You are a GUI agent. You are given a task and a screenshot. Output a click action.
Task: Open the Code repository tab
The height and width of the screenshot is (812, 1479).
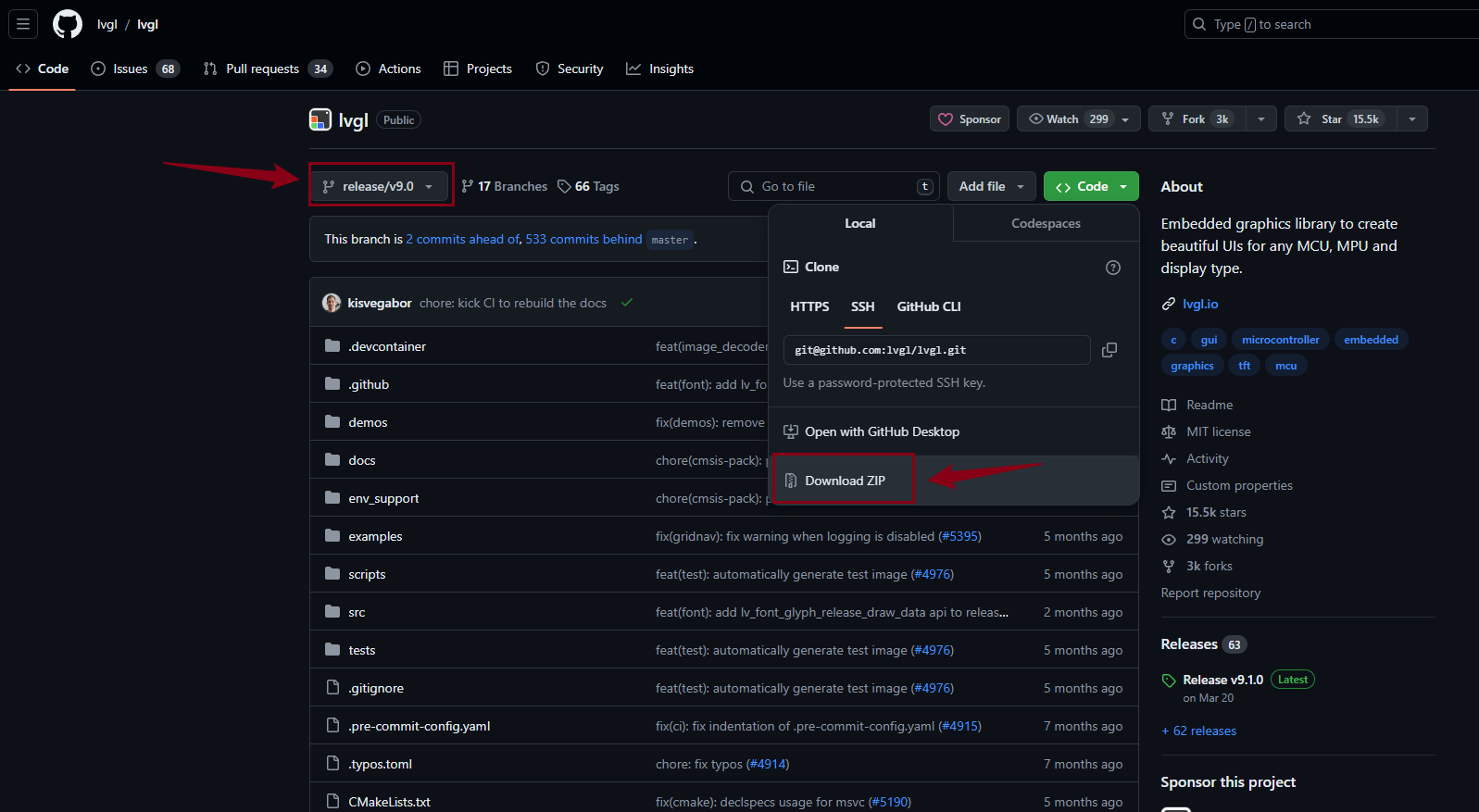point(43,69)
